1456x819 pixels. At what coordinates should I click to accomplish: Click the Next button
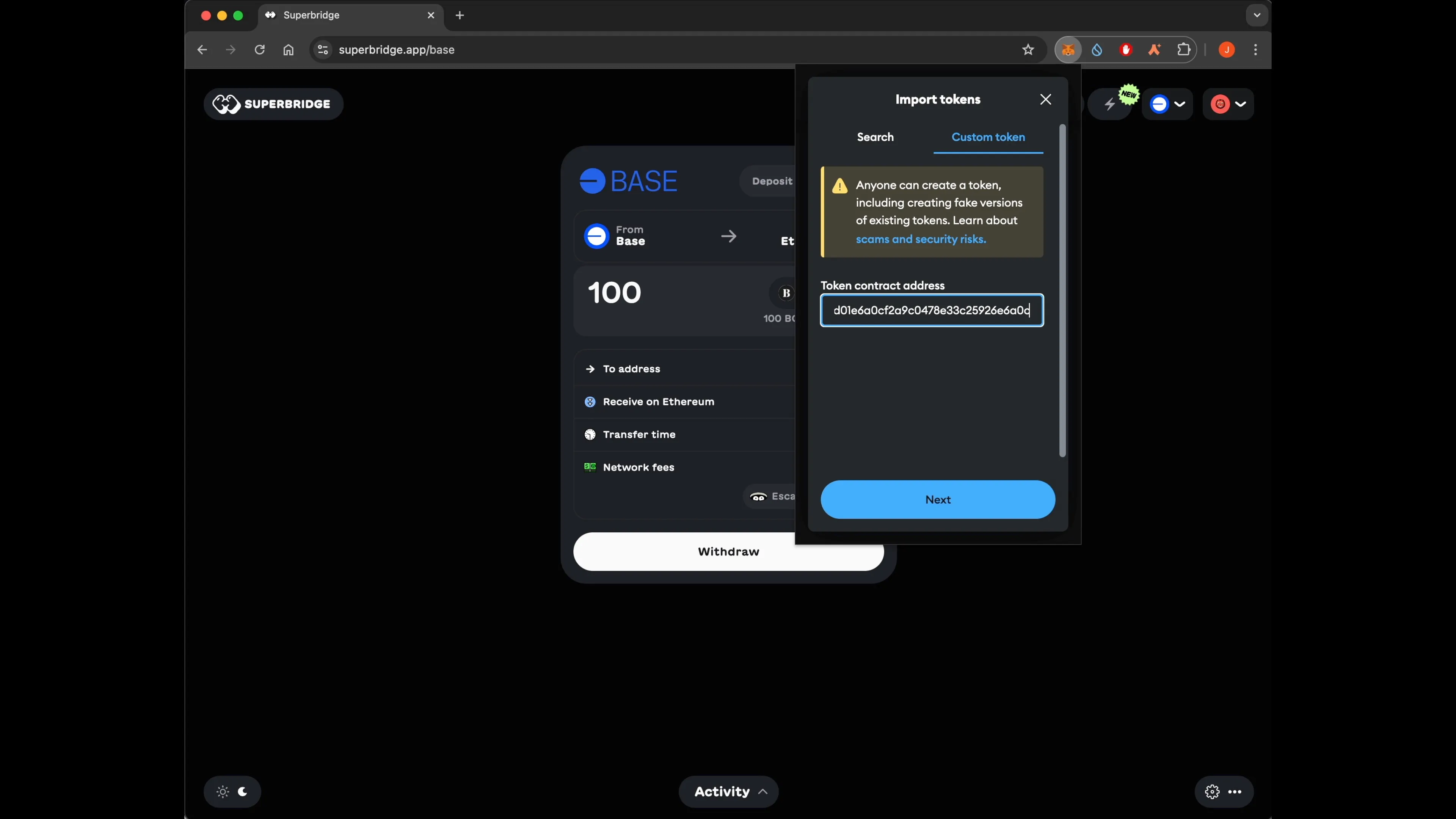(938, 500)
